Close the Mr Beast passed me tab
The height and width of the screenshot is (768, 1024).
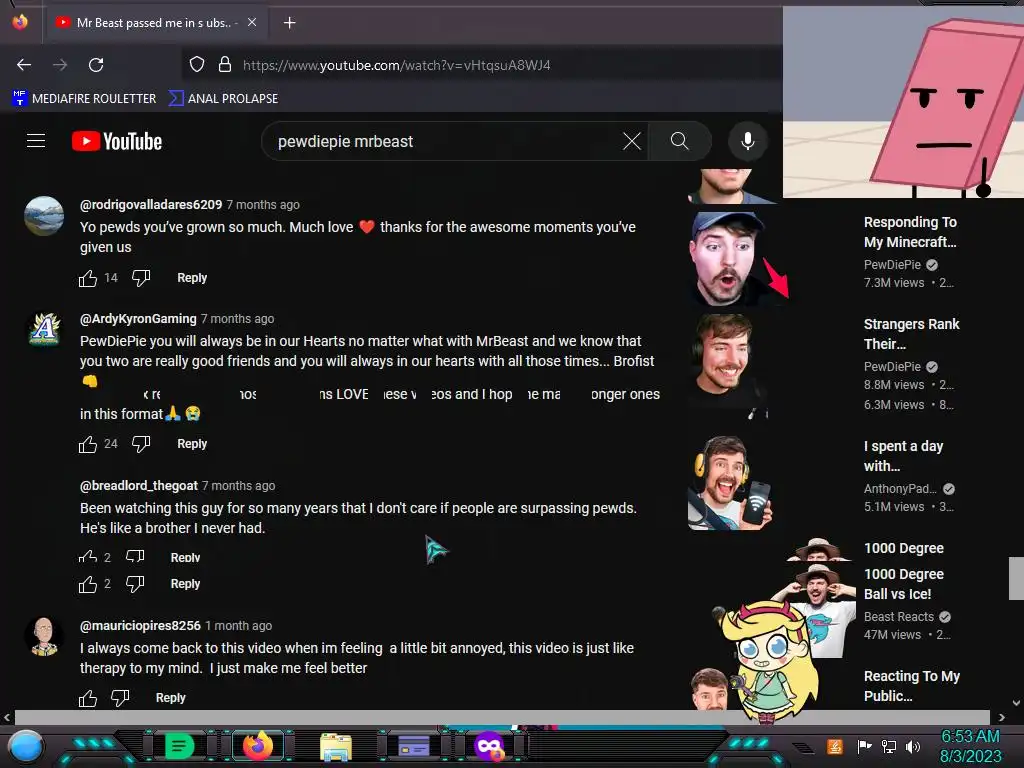click(252, 22)
